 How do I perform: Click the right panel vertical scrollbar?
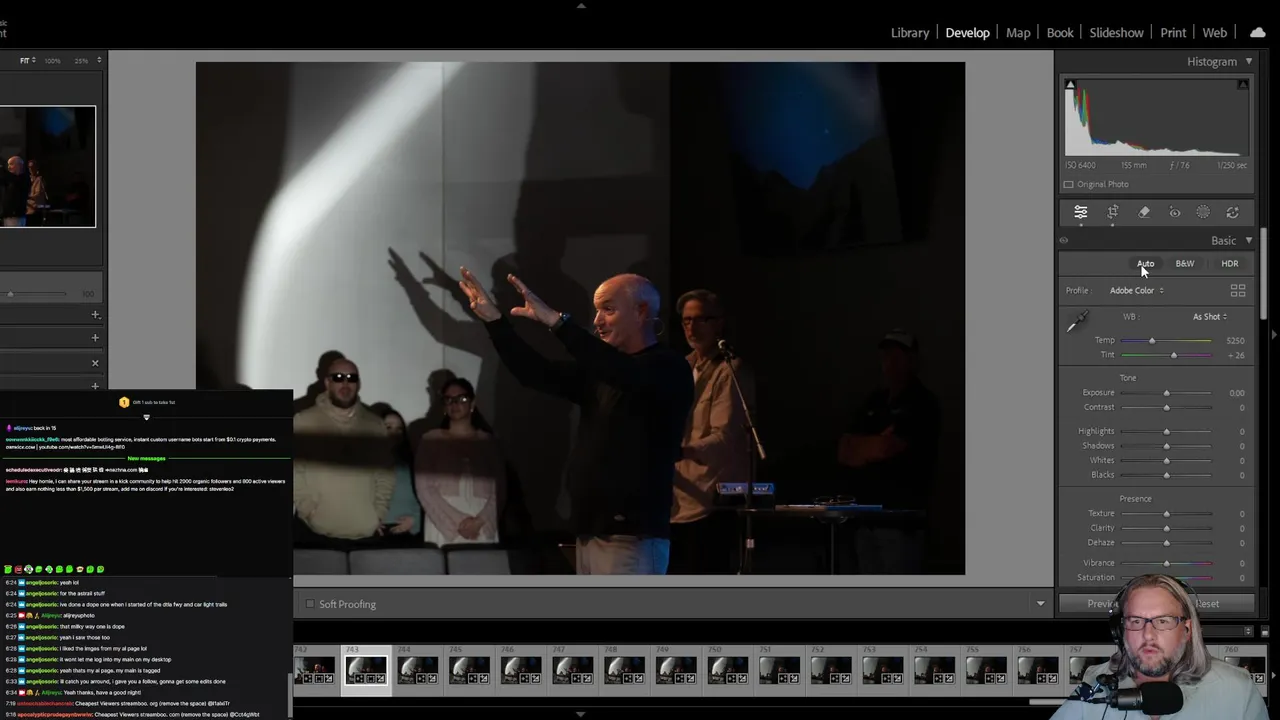(x=1265, y=275)
